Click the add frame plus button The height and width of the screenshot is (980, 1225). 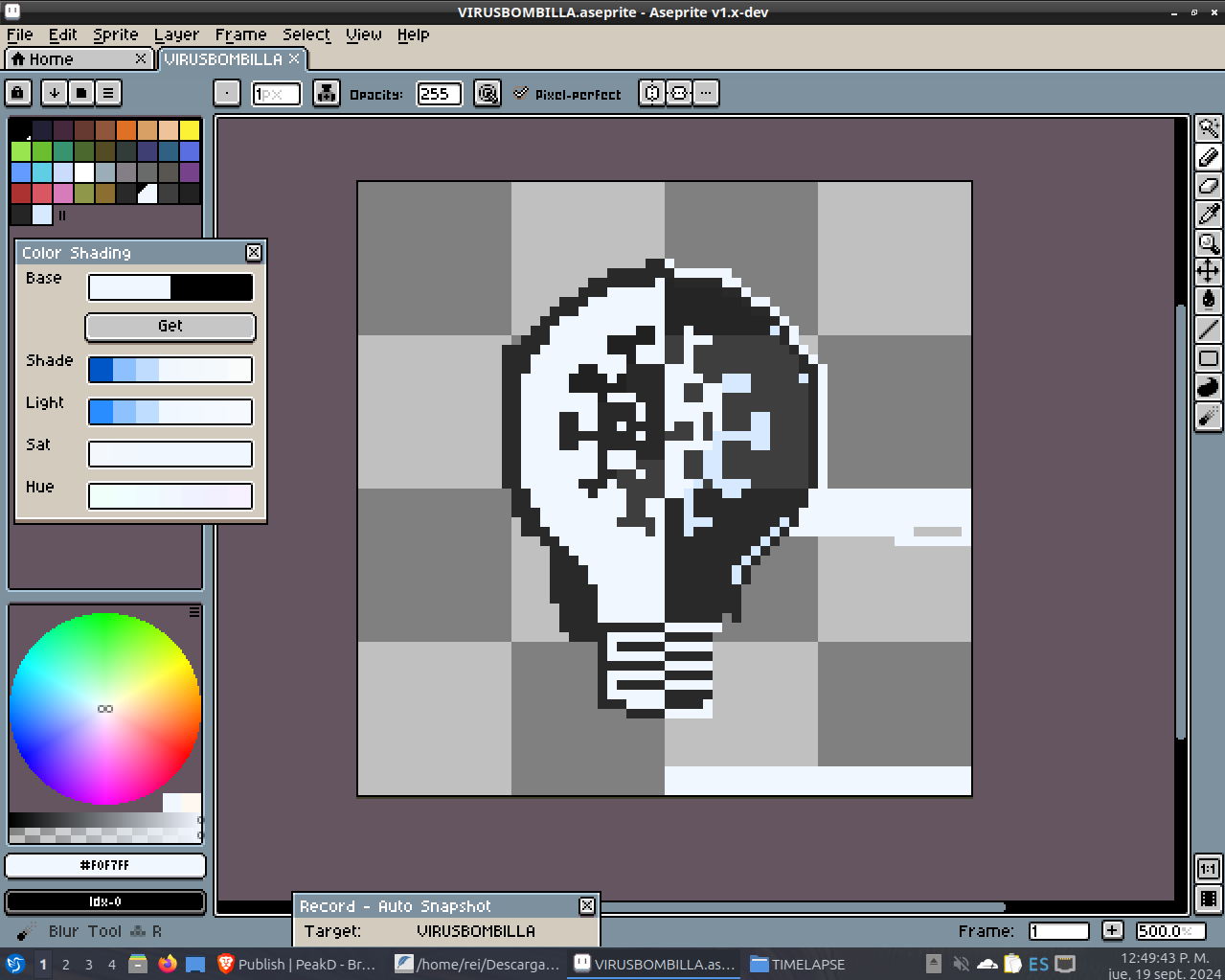click(x=1112, y=930)
